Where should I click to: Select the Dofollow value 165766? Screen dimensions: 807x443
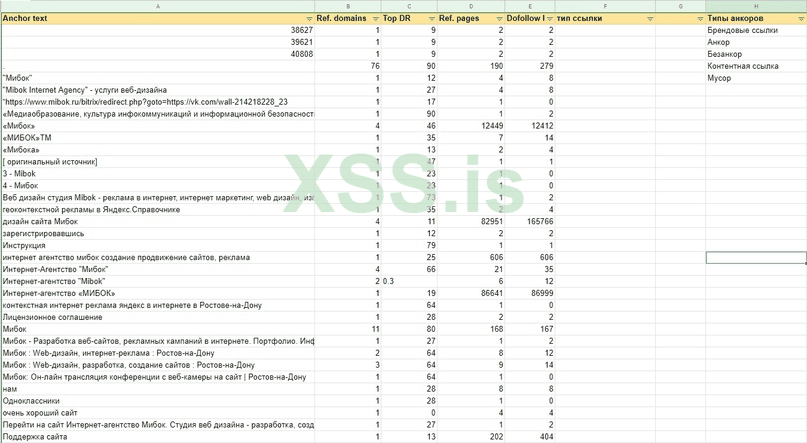pyautogui.click(x=530, y=221)
